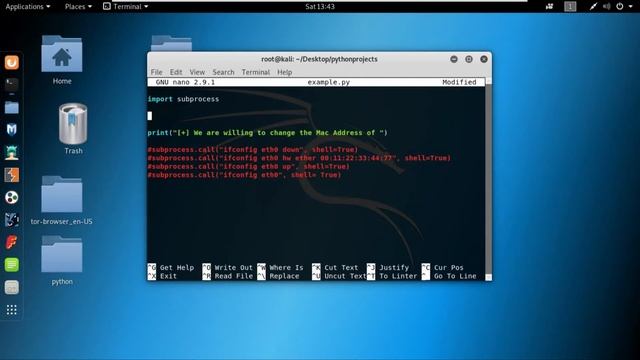The image size is (640, 360).
Task: Click the 'Justify' nano shortcut
Action: coord(388,268)
